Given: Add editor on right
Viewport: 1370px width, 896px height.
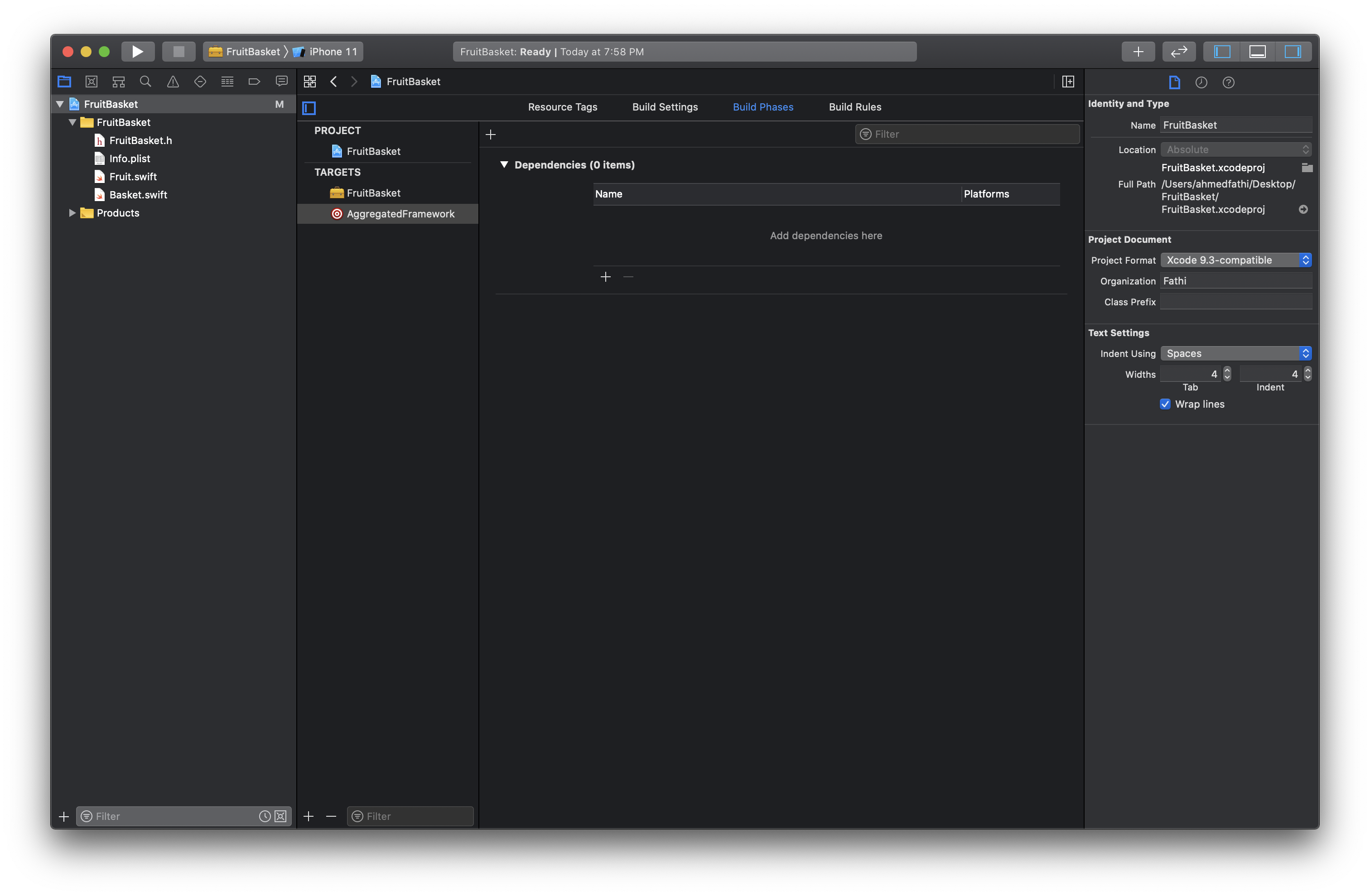Looking at the screenshot, I should pyautogui.click(x=1068, y=82).
